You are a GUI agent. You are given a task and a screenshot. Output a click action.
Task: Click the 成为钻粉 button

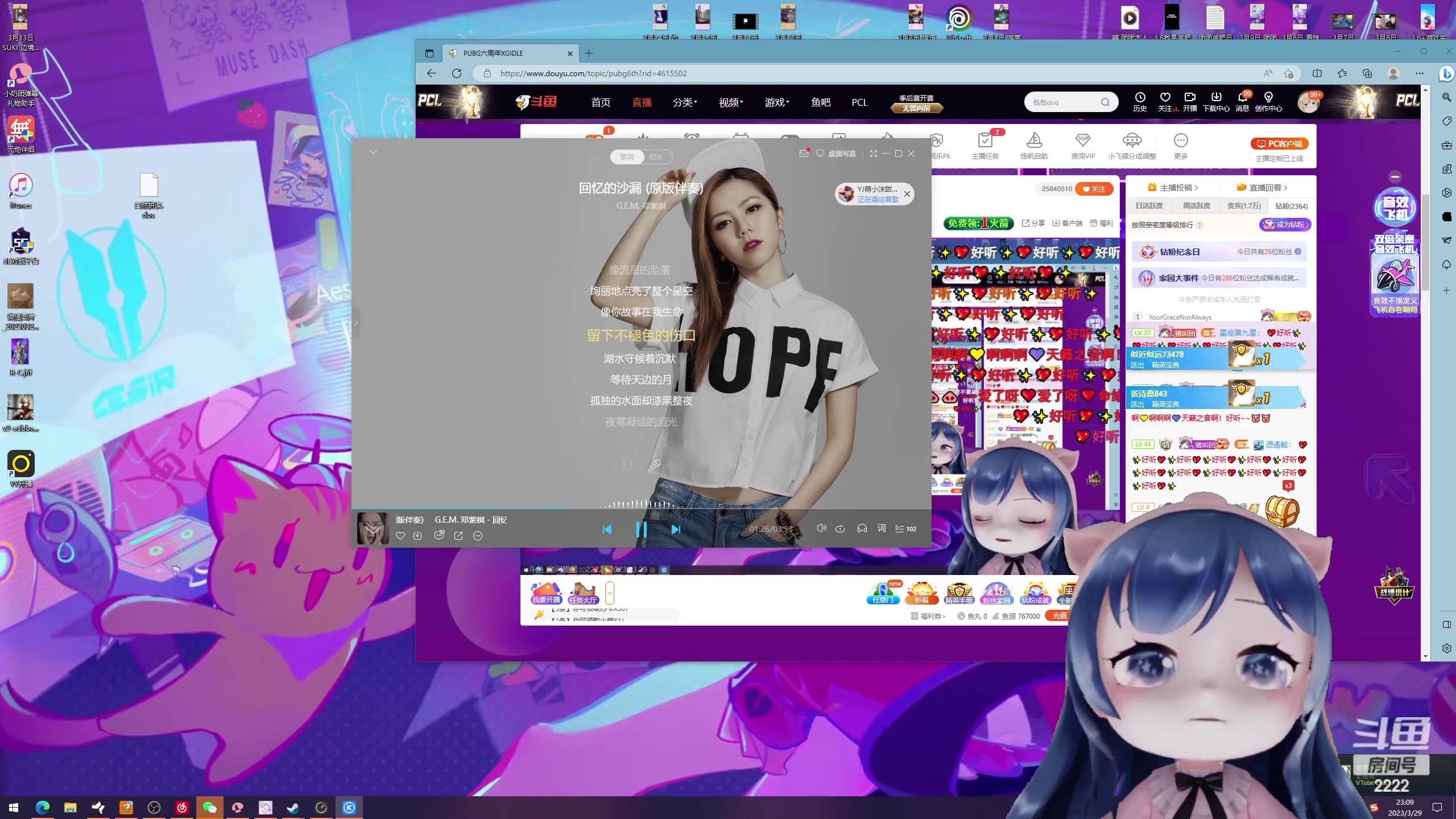[x=1285, y=225]
